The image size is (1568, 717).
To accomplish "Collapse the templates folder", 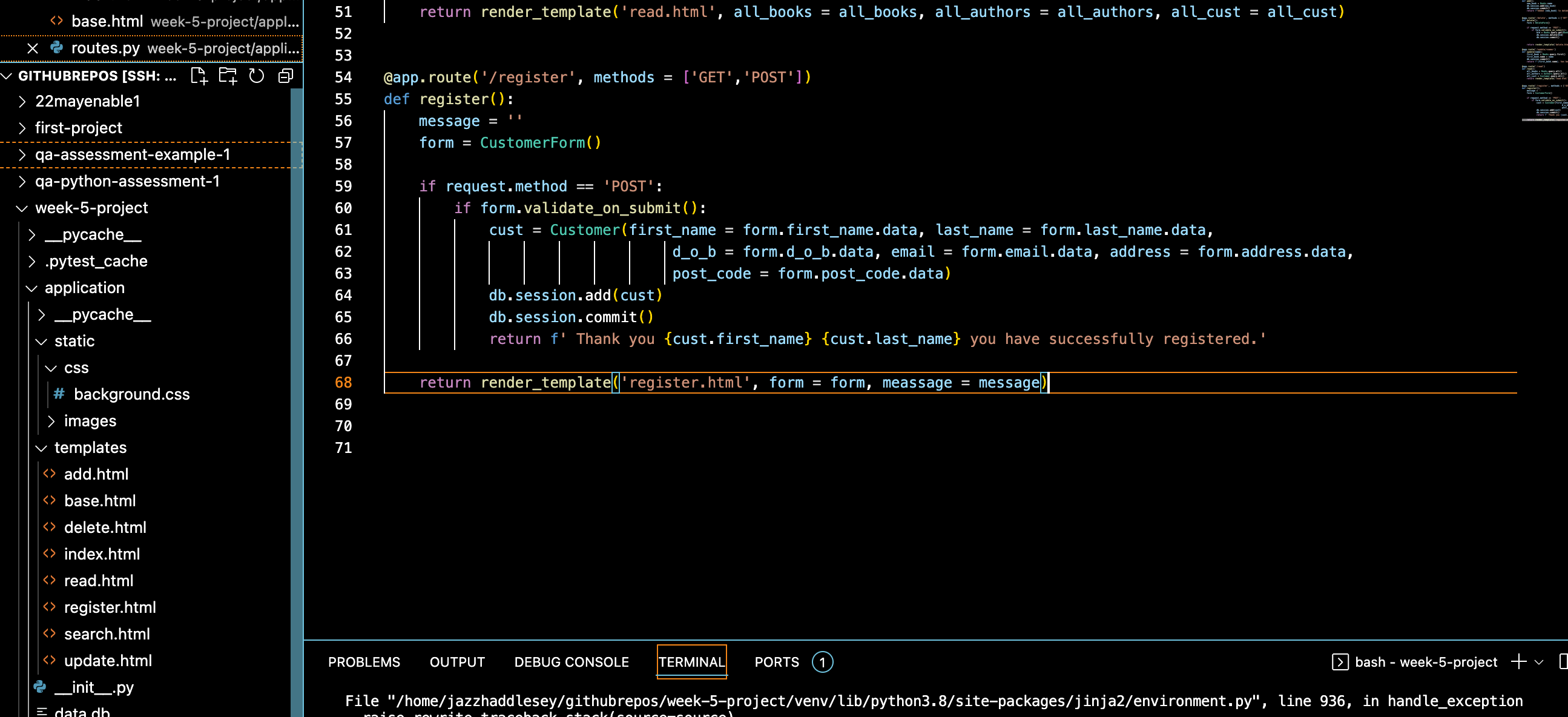I will click(x=41, y=448).
